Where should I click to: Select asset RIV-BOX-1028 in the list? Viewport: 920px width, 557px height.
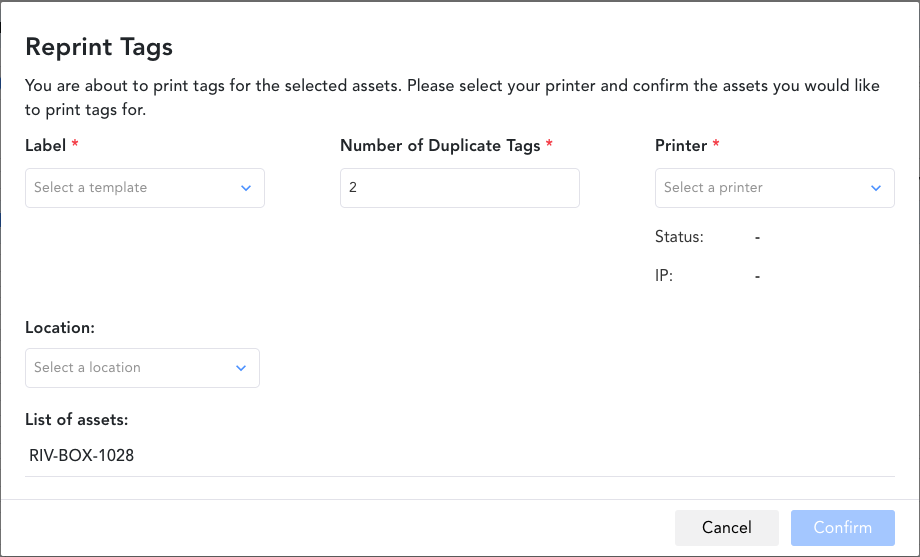[82, 456]
